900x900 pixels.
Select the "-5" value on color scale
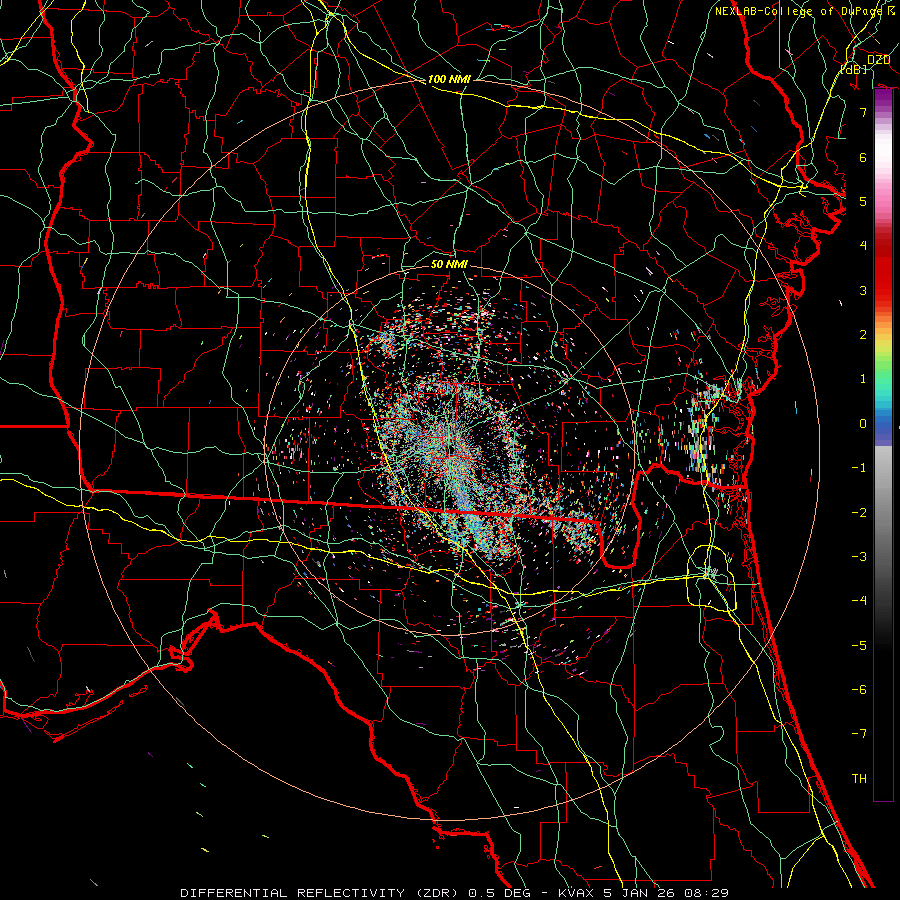[859, 646]
